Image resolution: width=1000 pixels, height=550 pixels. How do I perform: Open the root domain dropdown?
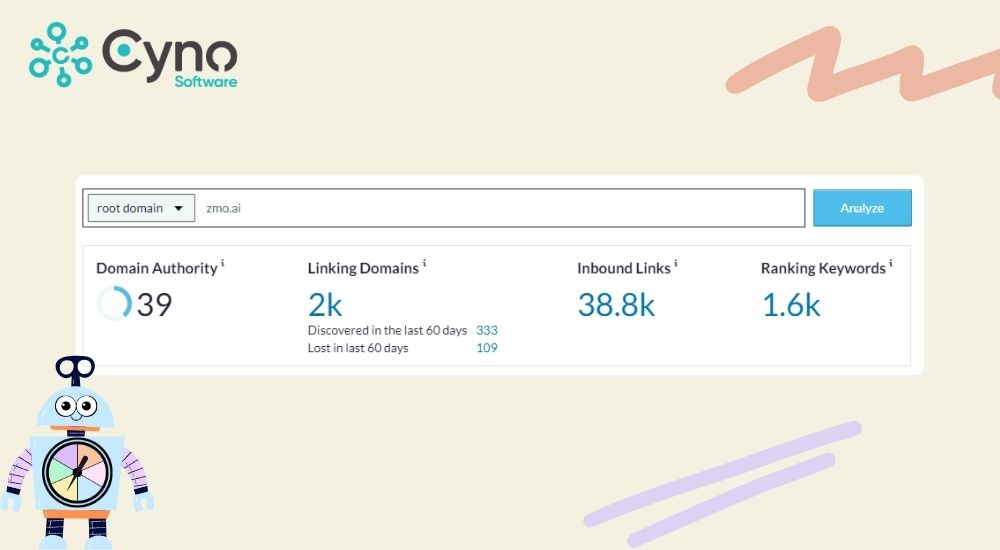point(140,208)
